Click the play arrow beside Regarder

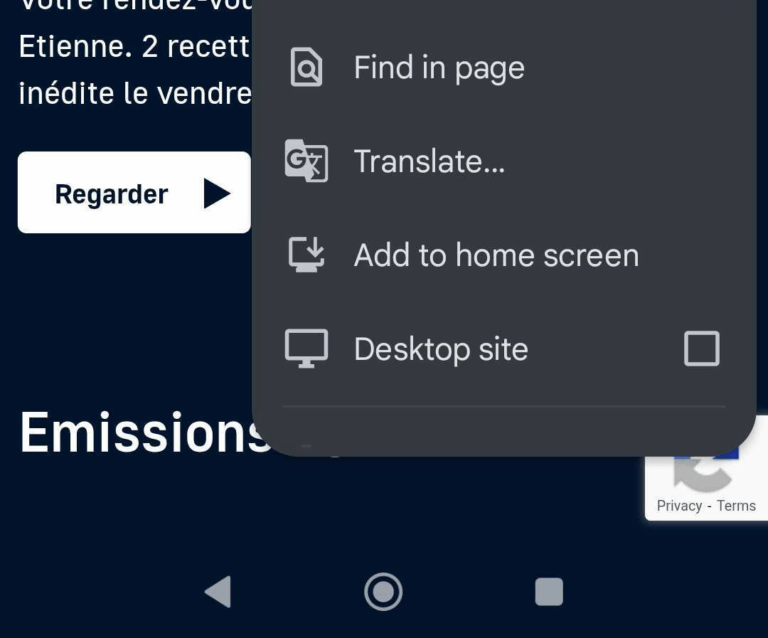point(216,193)
